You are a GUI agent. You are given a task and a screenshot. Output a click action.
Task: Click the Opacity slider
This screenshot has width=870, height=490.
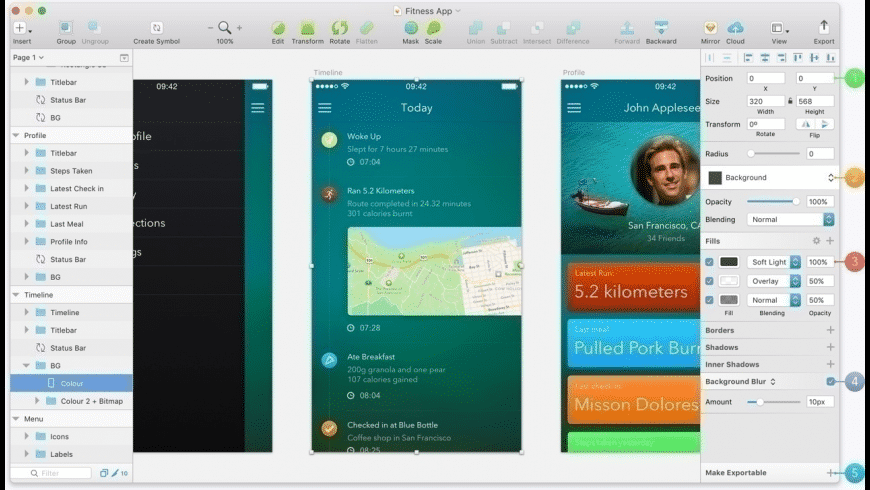773,201
